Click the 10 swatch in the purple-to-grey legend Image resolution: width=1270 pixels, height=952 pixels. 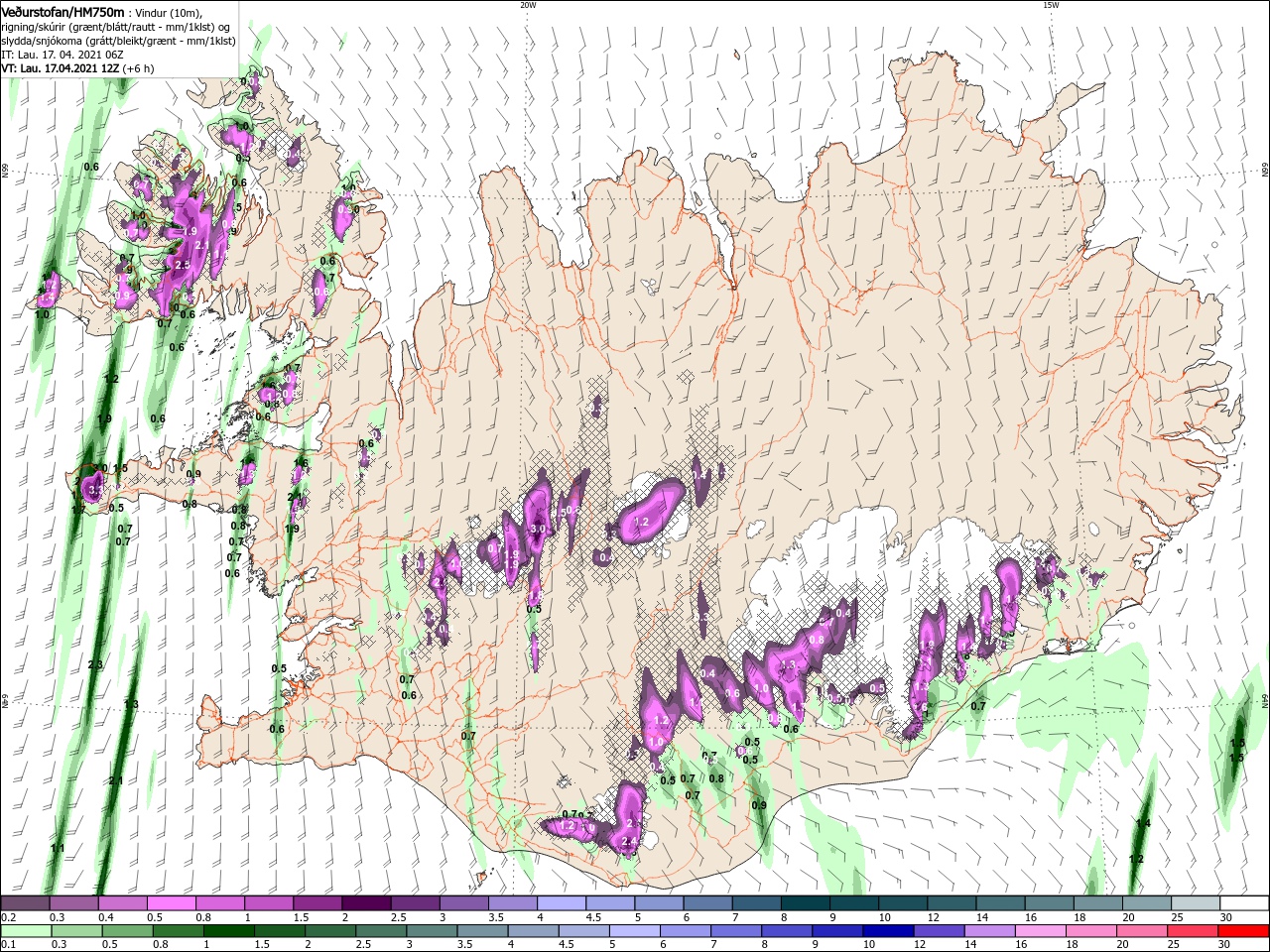pos(903,903)
